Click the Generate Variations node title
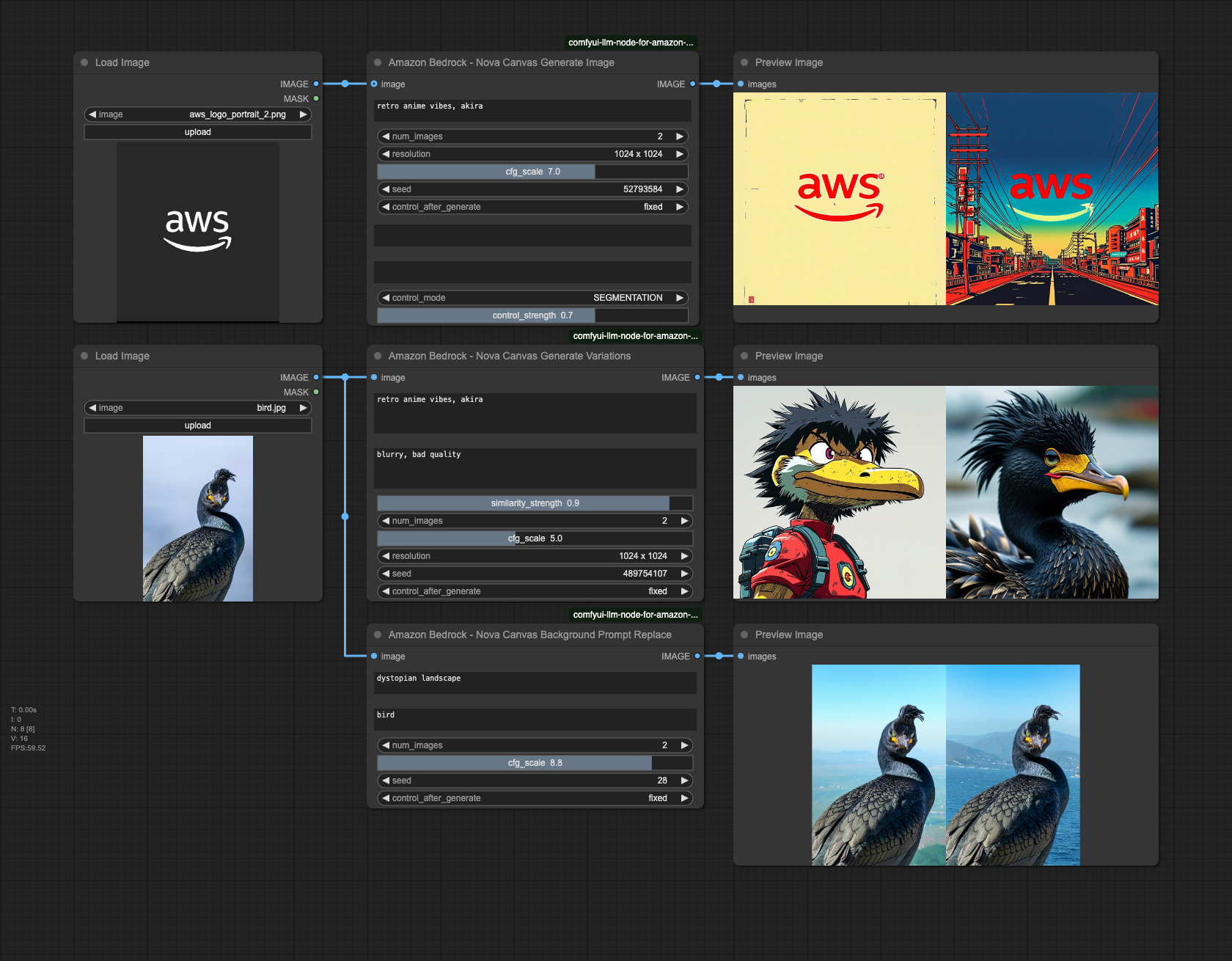 click(510, 356)
